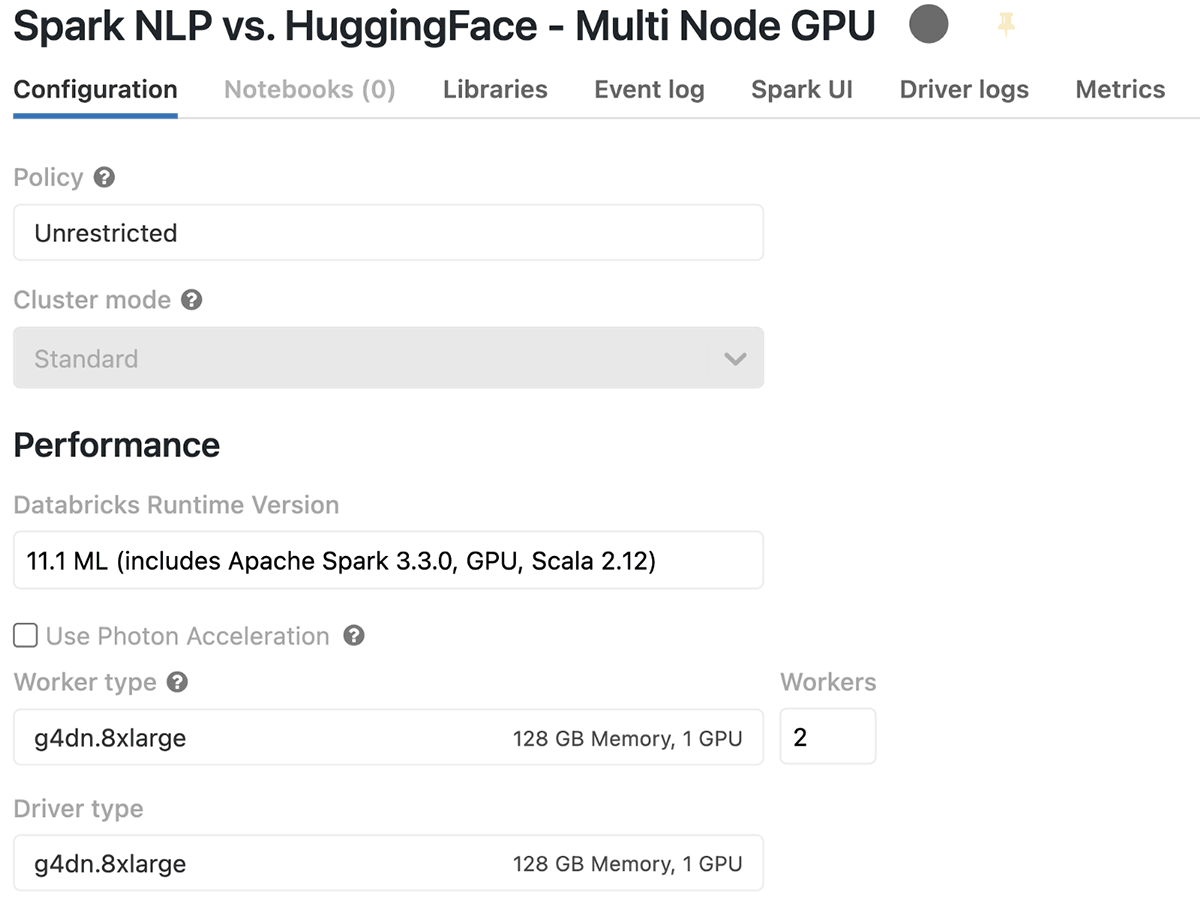Open the Metrics tab
Screen dimensions: 1200x903
point(1120,90)
